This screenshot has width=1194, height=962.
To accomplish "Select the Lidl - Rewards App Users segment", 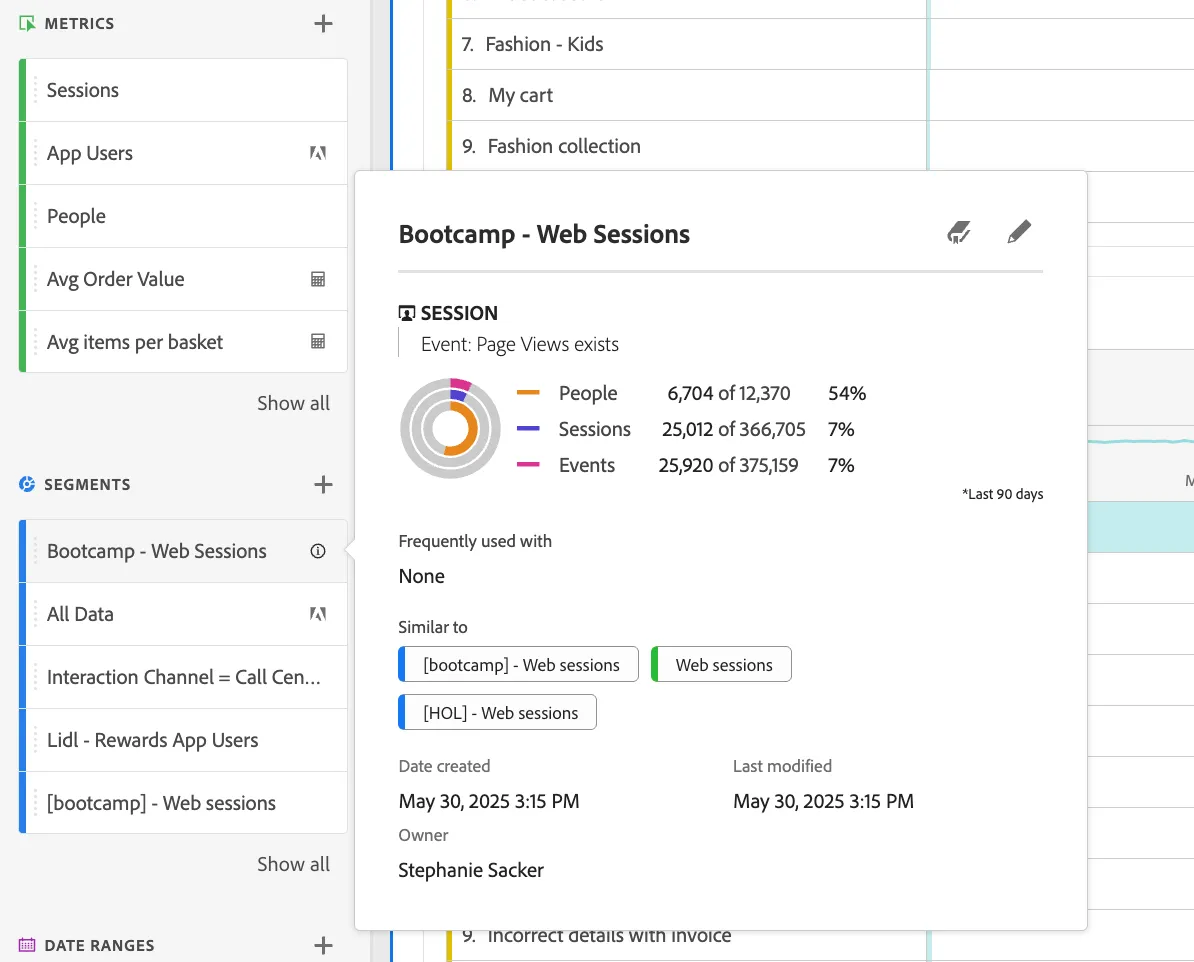I will [183, 740].
